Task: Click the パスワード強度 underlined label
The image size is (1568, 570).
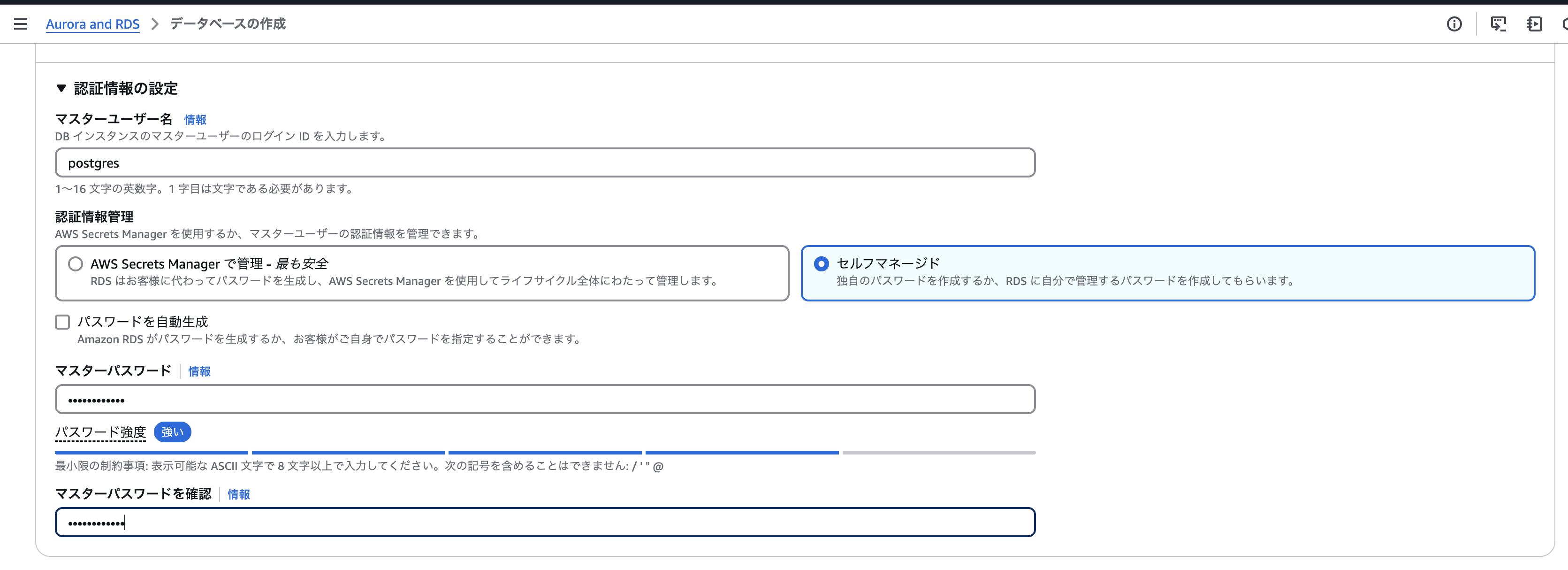Action: pos(100,432)
